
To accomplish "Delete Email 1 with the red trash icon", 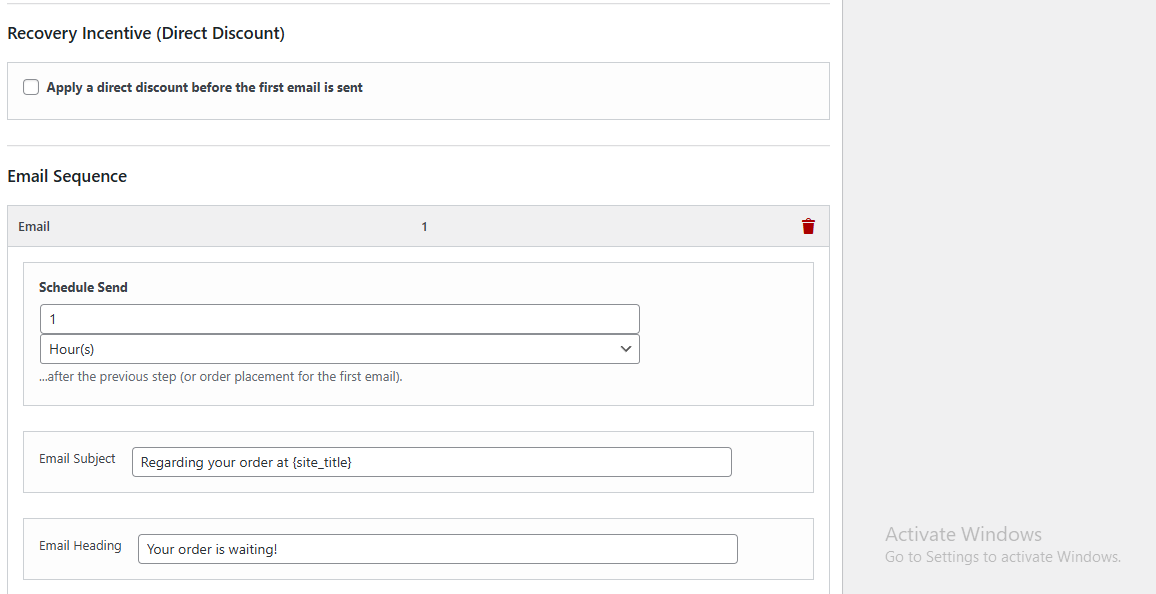I will pyautogui.click(x=808, y=226).
